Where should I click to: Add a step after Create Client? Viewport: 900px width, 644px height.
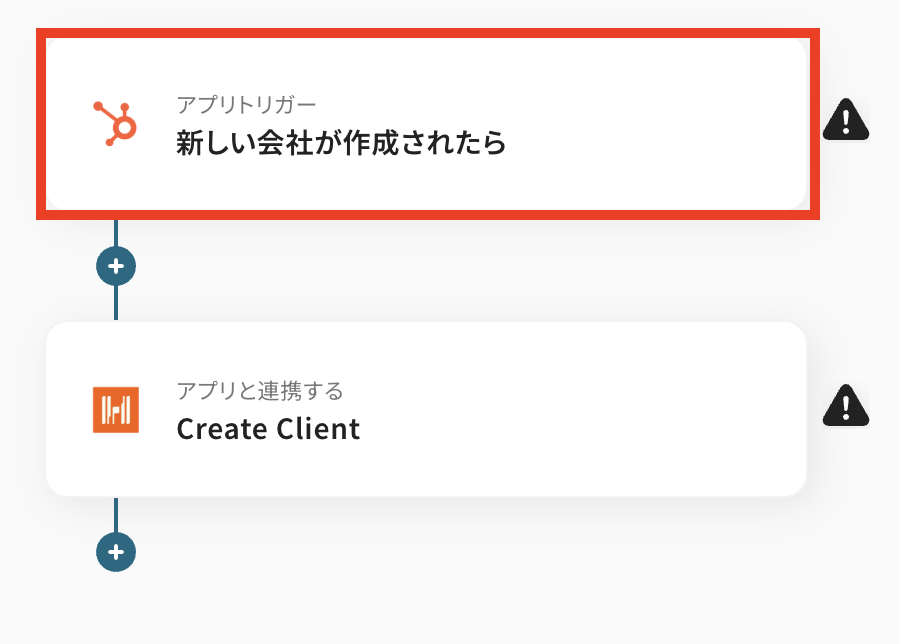116,551
